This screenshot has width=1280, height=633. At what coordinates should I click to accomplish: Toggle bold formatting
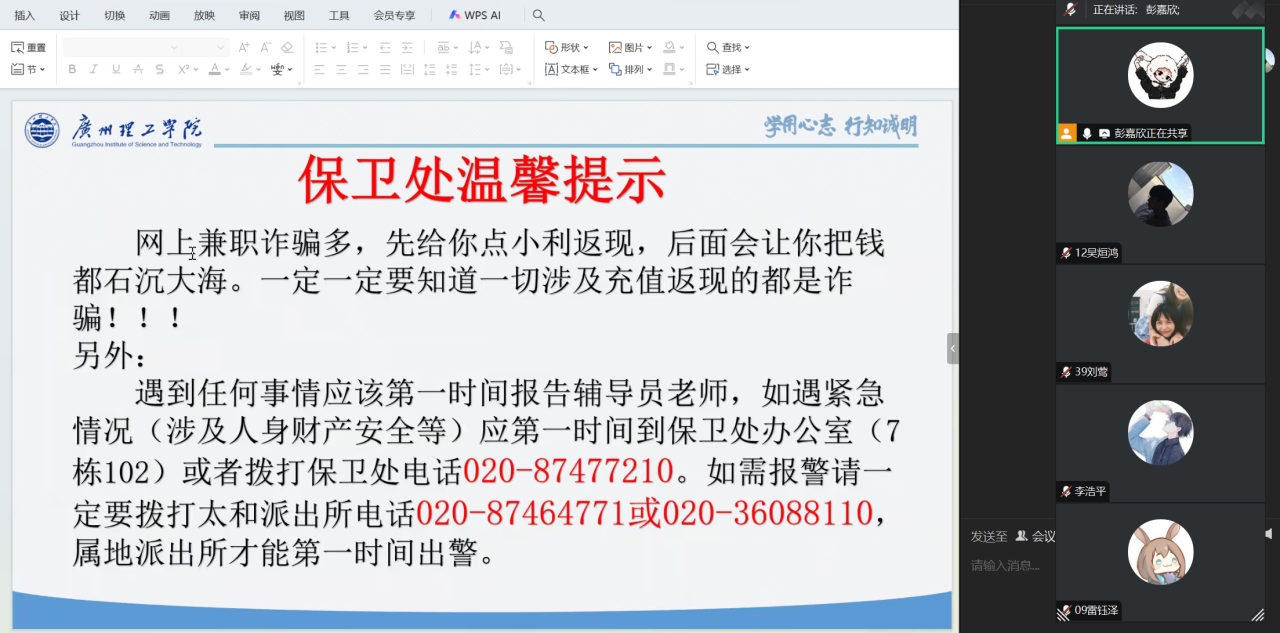(x=72, y=69)
